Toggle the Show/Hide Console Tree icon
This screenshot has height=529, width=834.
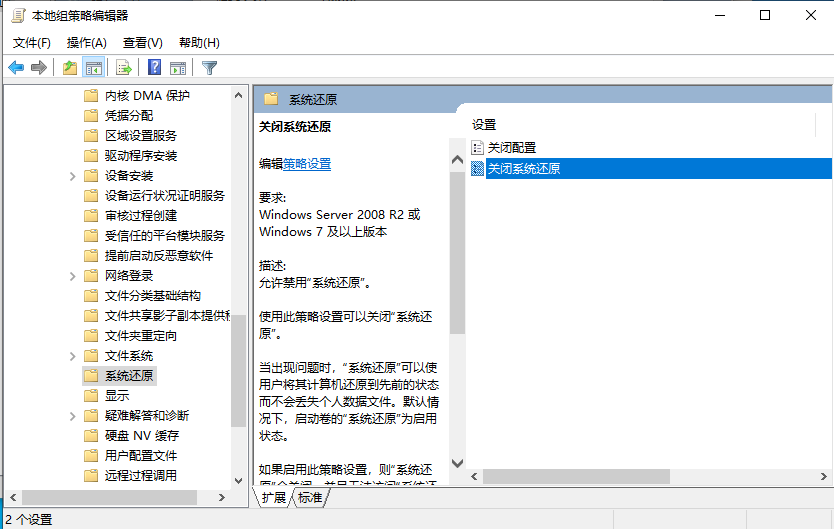point(93,68)
